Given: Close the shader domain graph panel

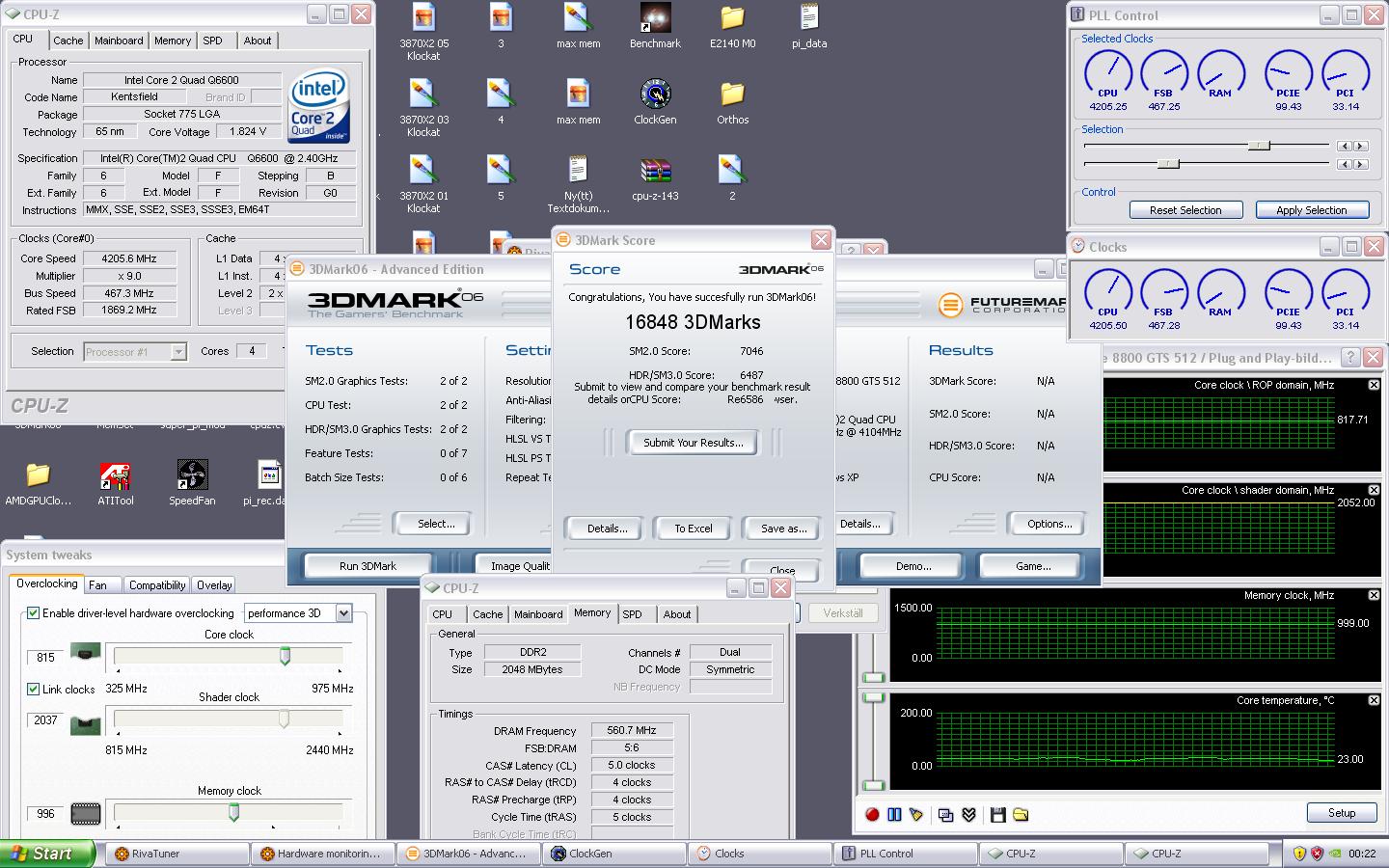Looking at the screenshot, I should coord(1374,490).
